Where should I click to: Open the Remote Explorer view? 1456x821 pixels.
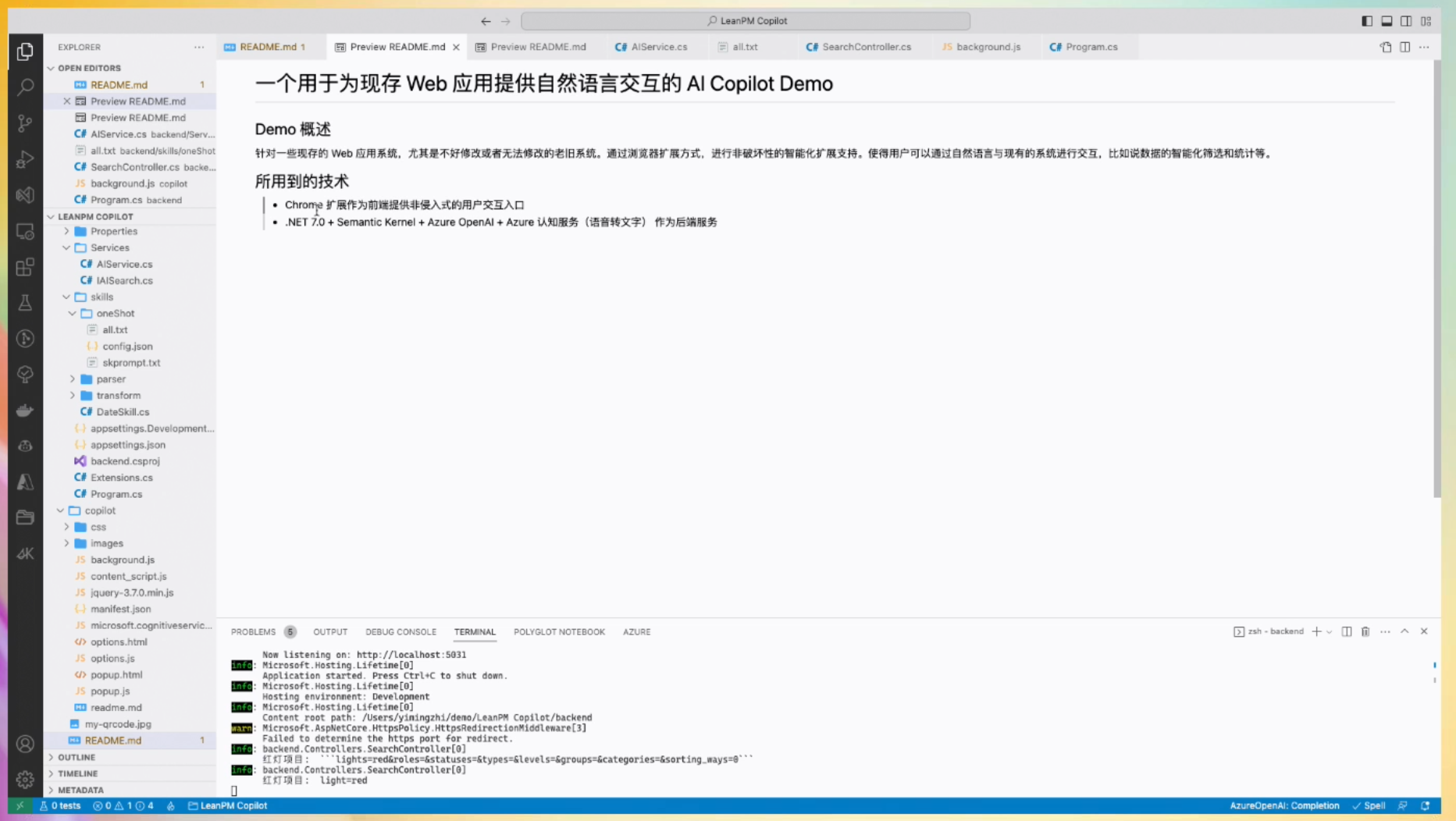[25, 232]
